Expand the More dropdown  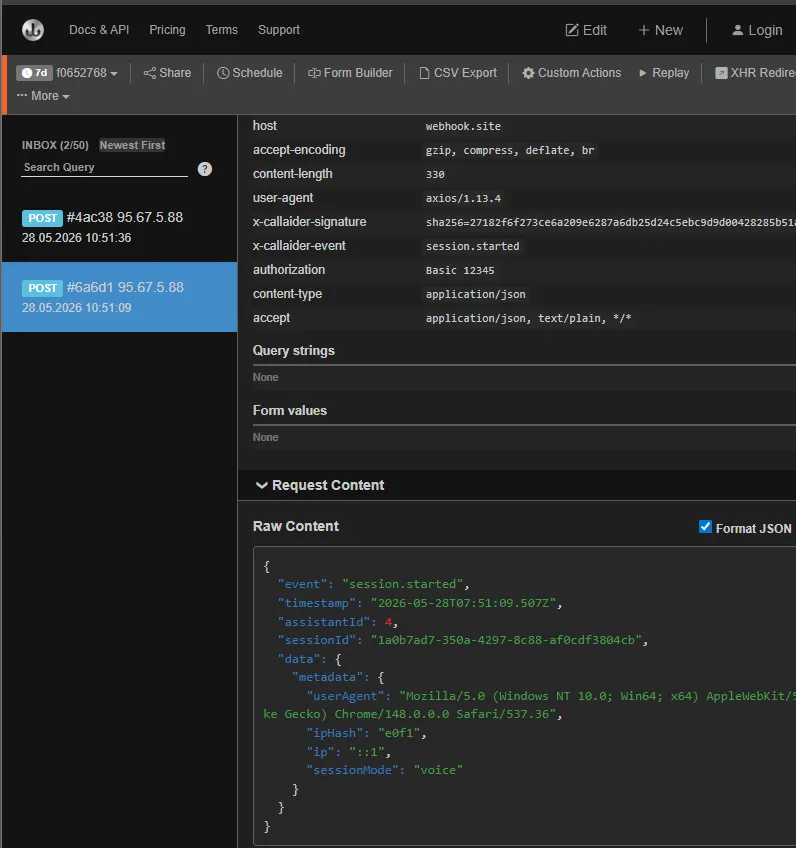43,96
